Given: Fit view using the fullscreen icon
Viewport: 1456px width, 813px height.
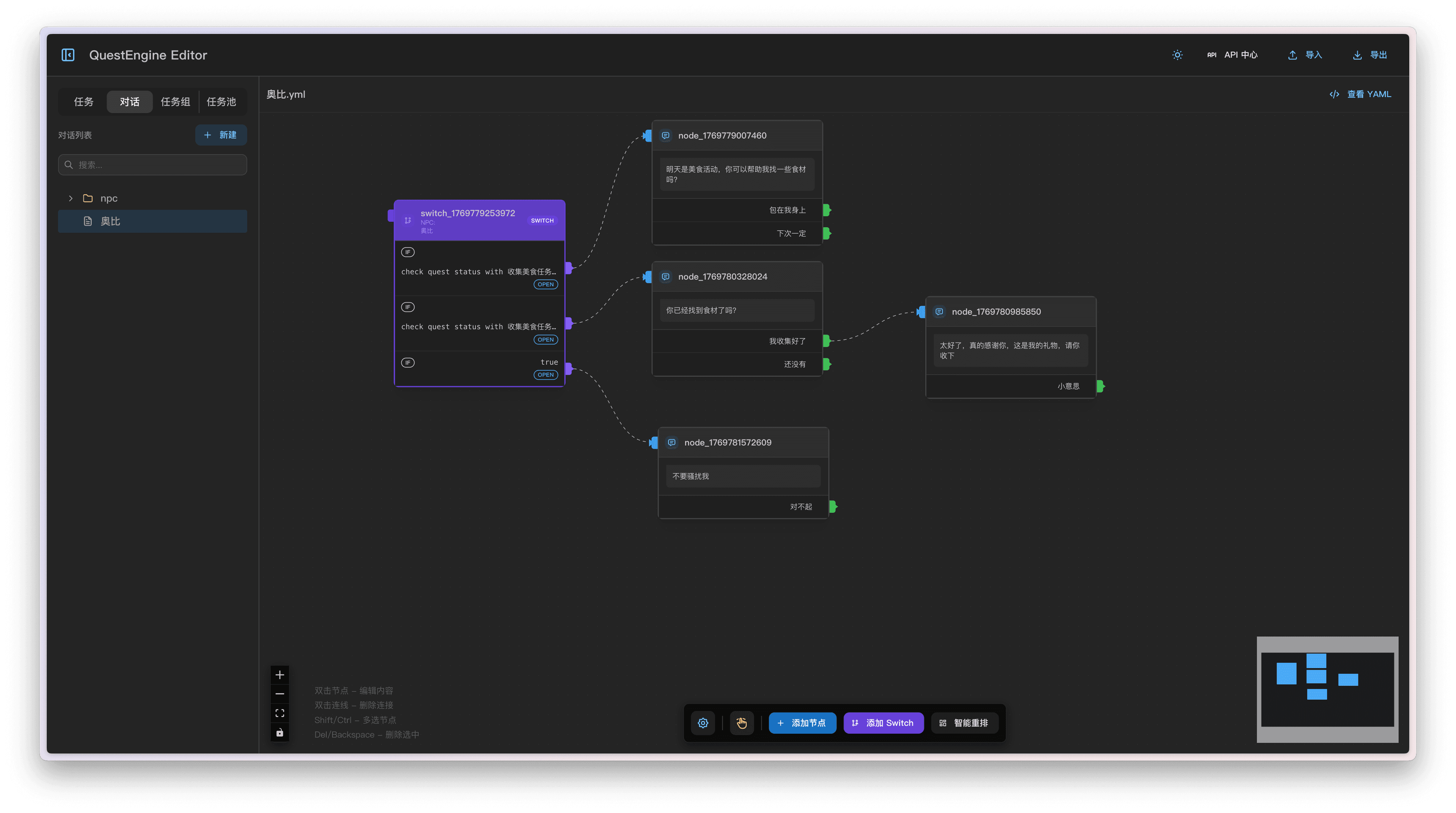Looking at the screenshot, I should (x=280, y=714).
